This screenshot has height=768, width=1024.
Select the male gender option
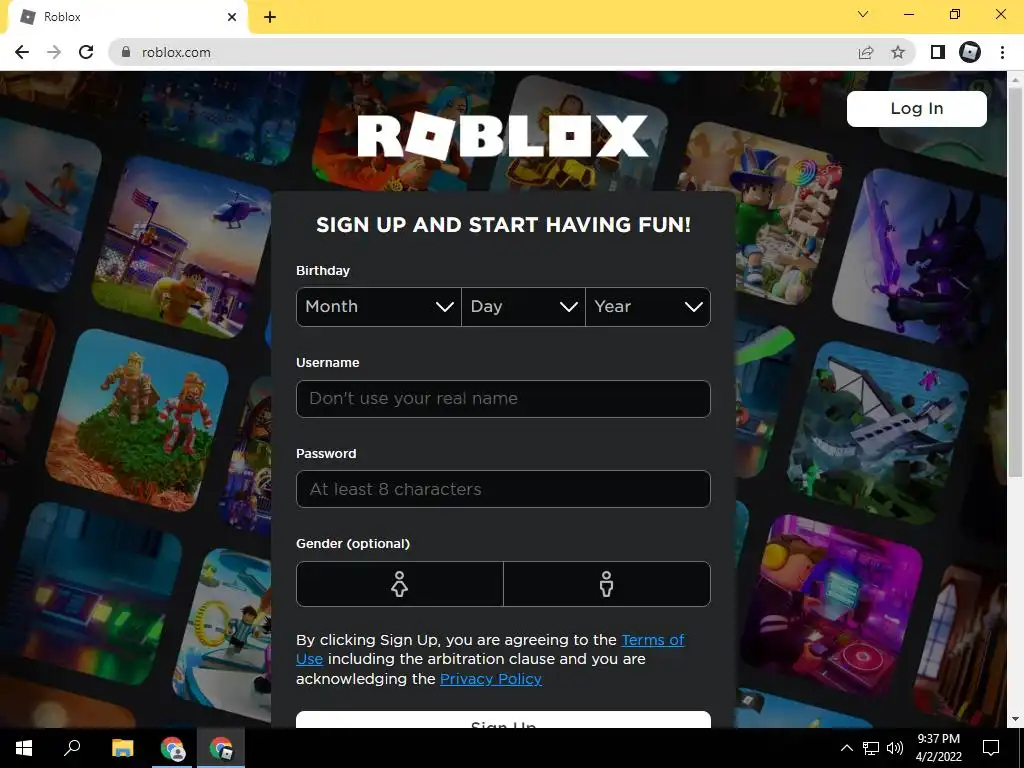pos(607,584)
